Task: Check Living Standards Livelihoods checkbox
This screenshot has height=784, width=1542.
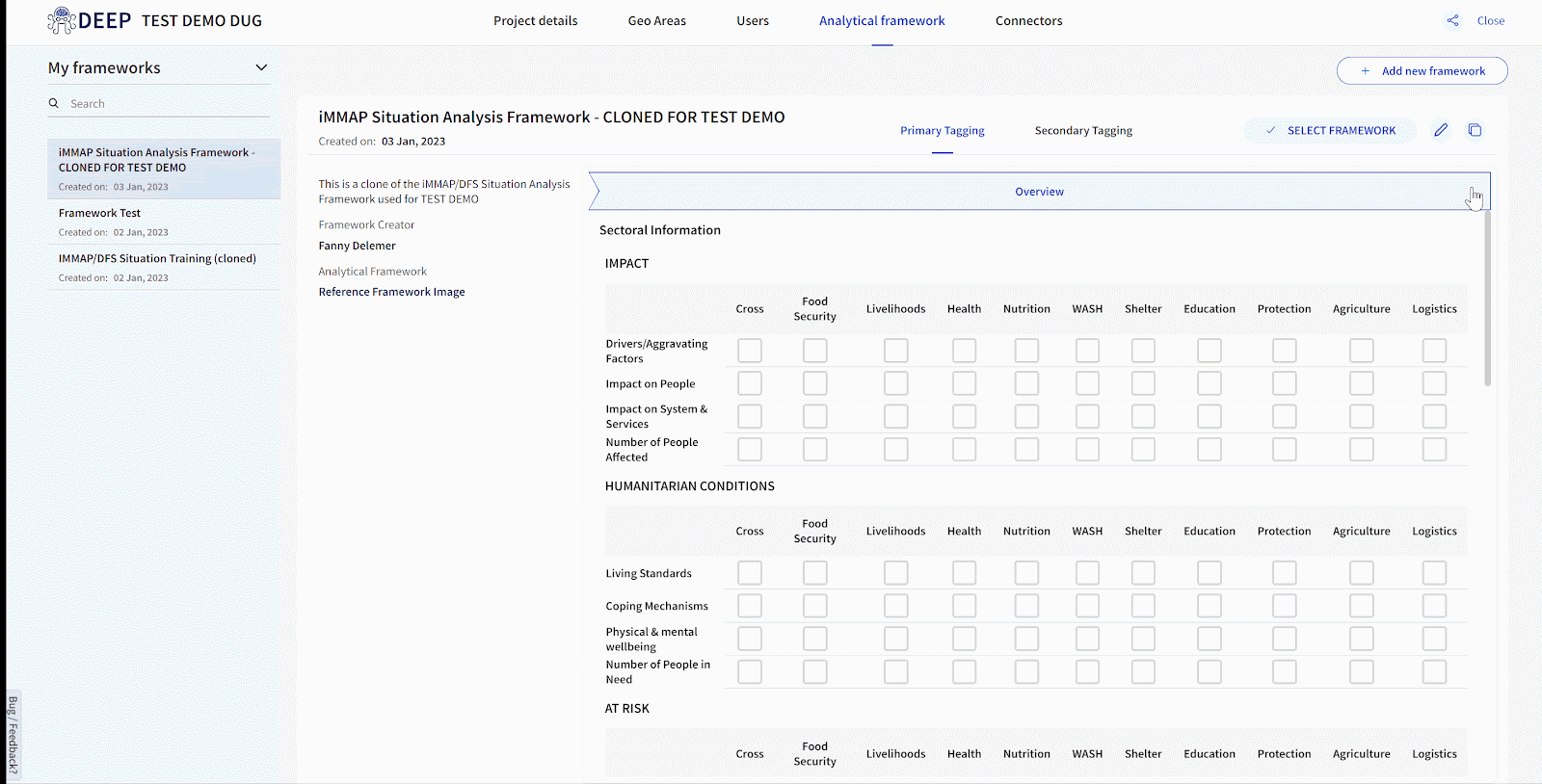Action: [895, 573]
